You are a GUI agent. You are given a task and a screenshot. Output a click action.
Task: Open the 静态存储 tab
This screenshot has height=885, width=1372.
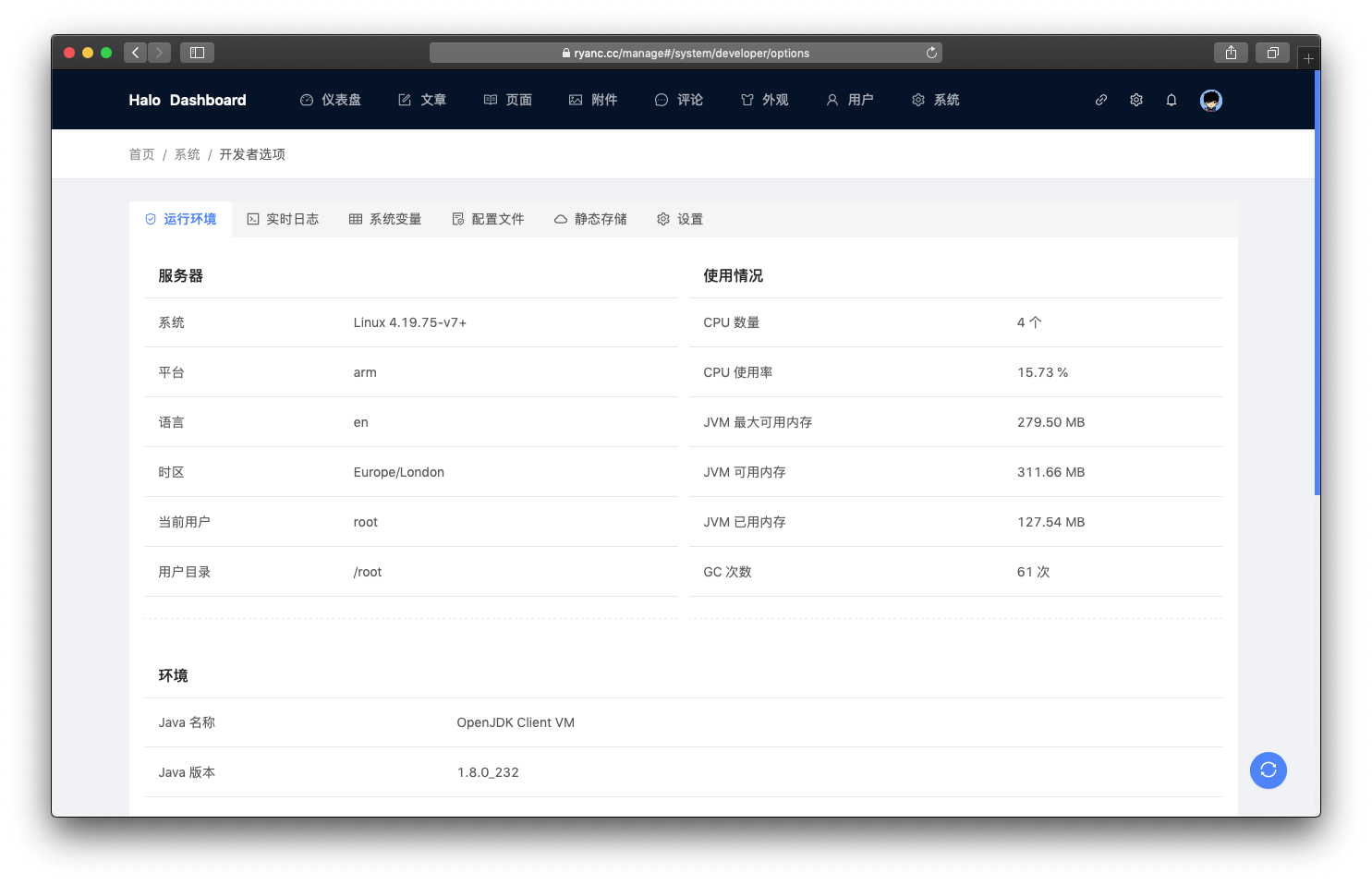coord(590,219)
